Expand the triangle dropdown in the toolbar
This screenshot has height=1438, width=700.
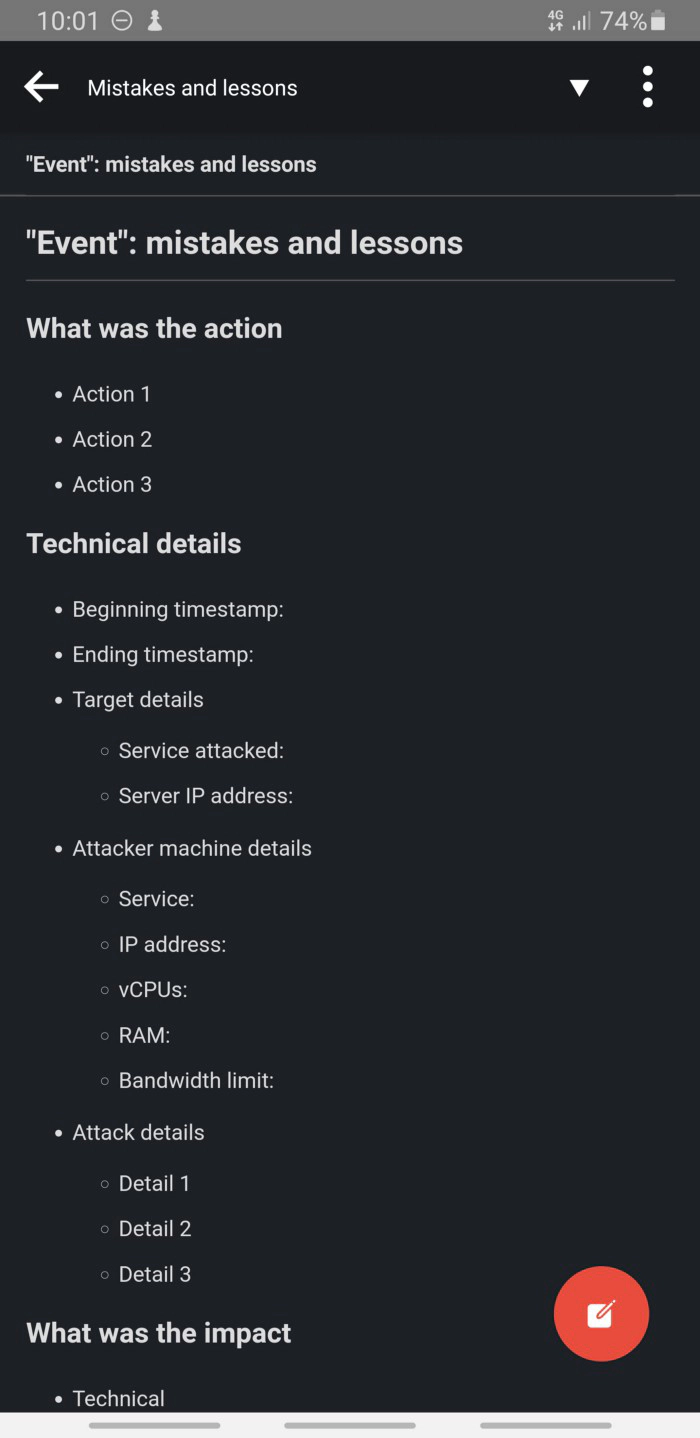[x=579, y=88]
